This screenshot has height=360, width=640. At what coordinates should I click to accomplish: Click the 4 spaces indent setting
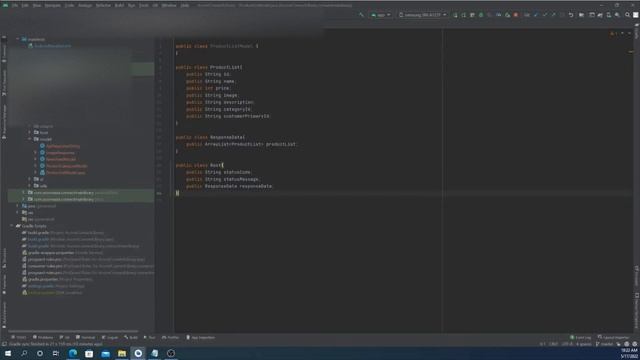[584, 344]
